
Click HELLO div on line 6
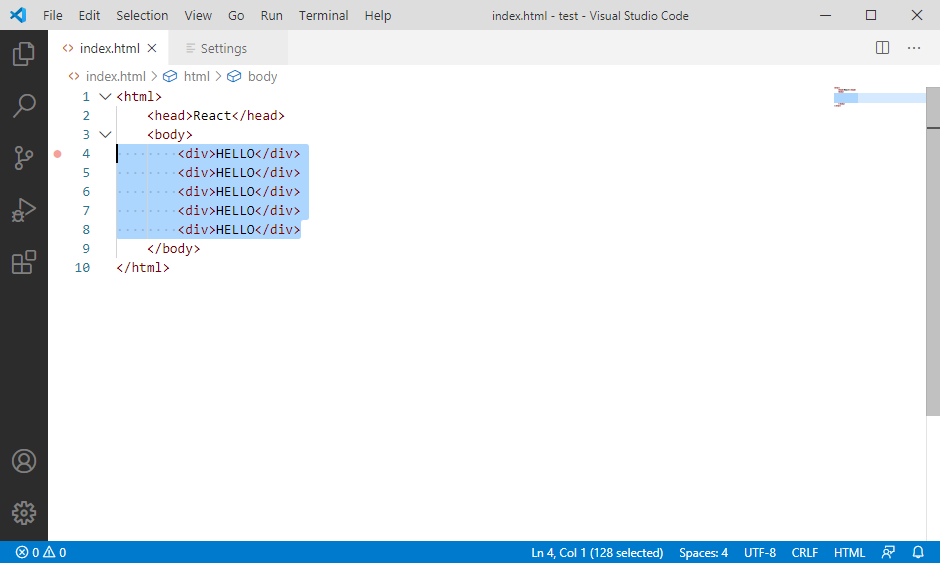tap(239, 192)
